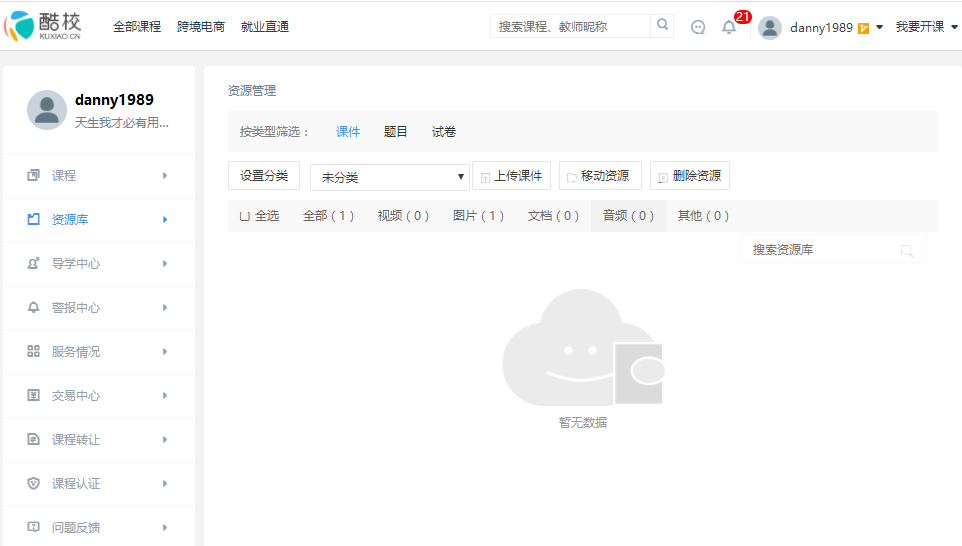Switch to the 全部 (1) tab
The height and width of the screenshot is (546, 962).
point(328,216)
